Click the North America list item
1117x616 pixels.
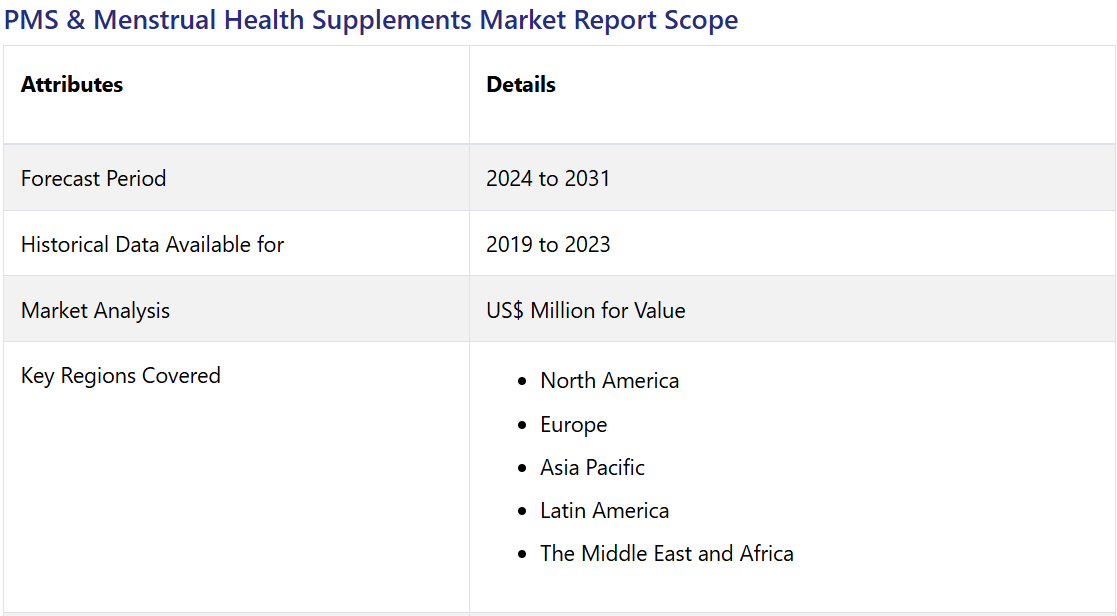point(610,381)
